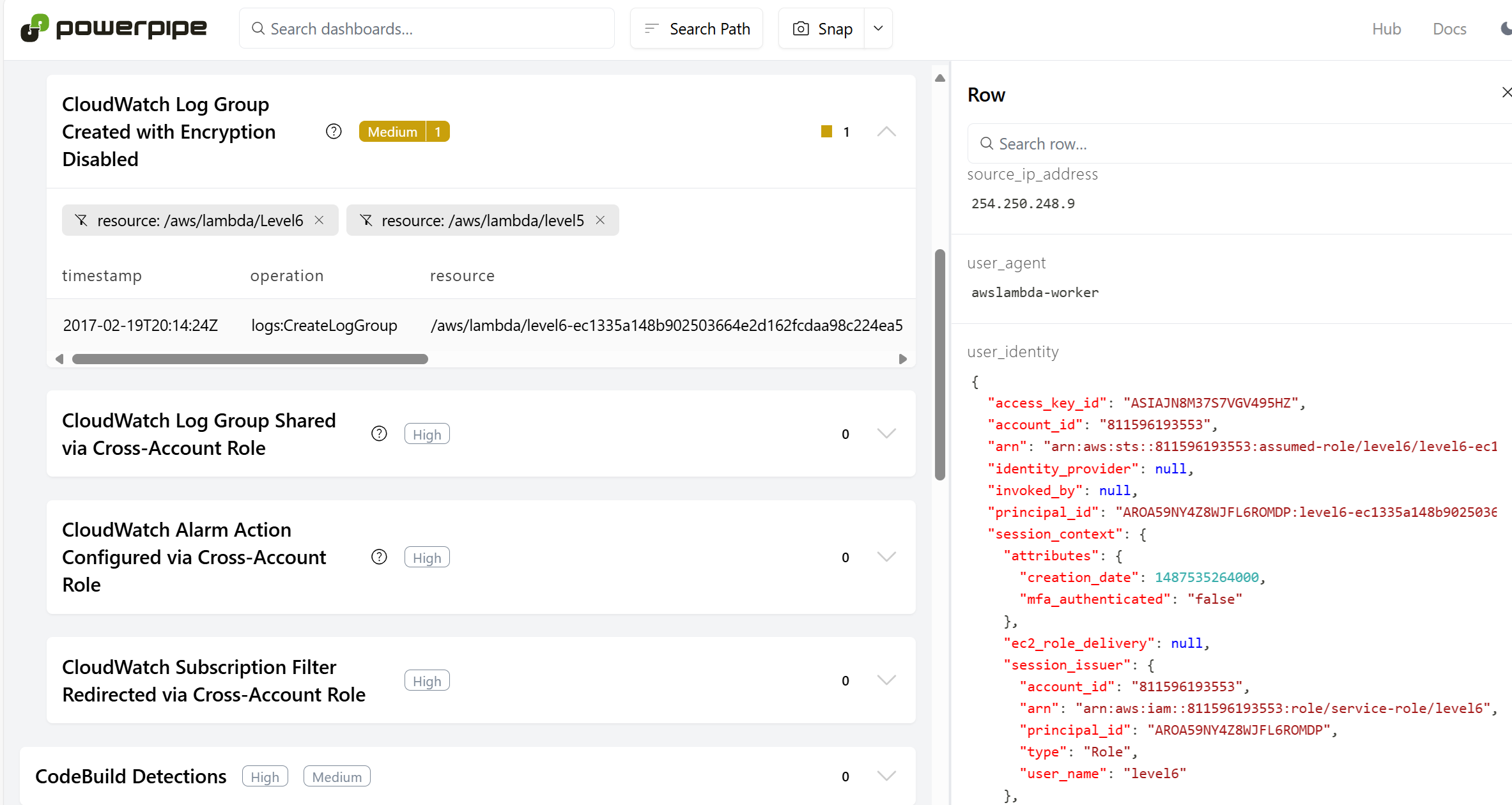
Task: Remove the /aws/lambda/Level6 resource filter
Action: (x=320, y=220)
